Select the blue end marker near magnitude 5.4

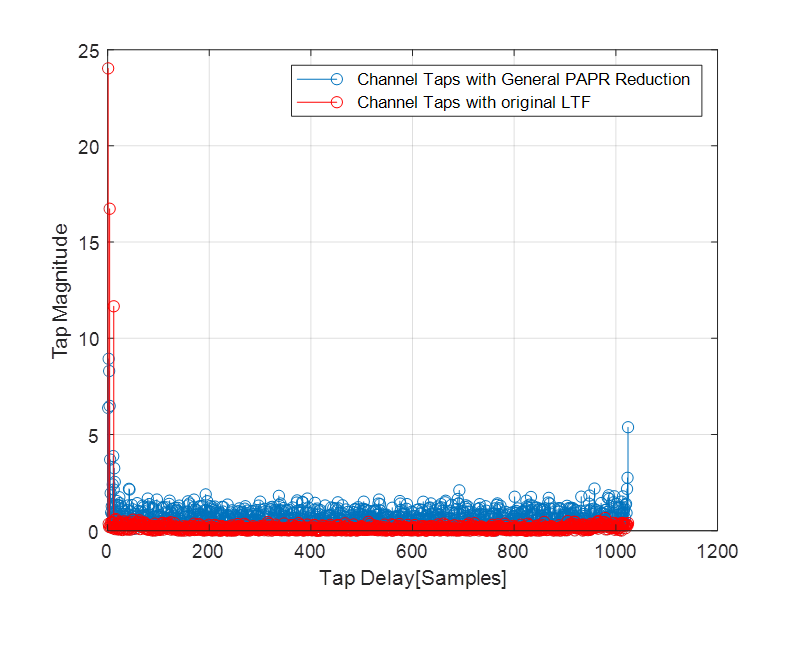[628, 427]
